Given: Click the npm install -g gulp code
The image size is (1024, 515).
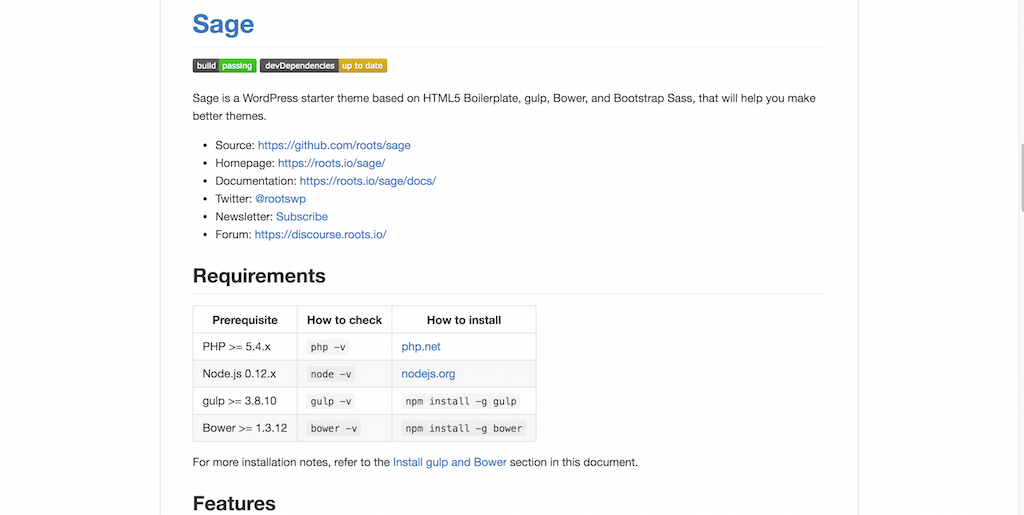Looking at the screenshot, I should [x=461, y=401].
